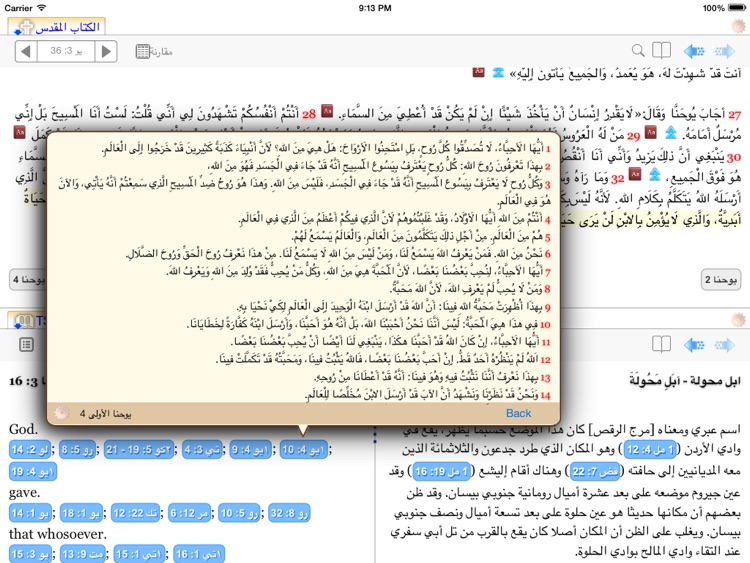
Task: Open reference link 1 مل 19: 16
Action: pyautogui.click(x=442, y=472)
